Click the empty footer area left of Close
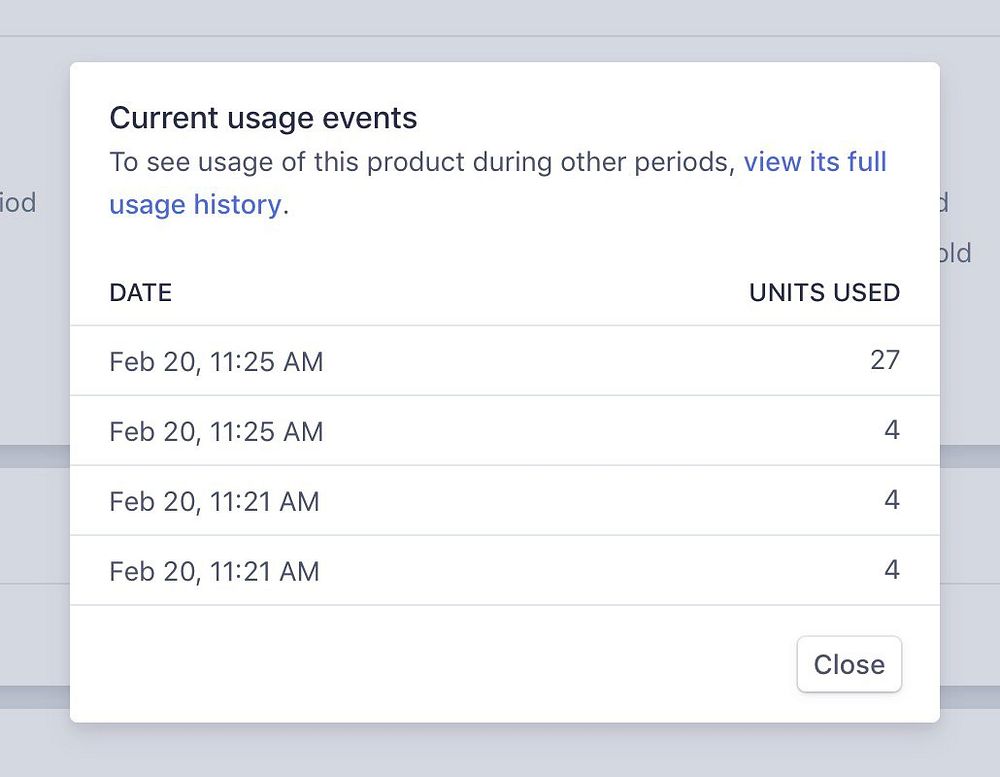The image size is (1000, 777). coord(430,664)
